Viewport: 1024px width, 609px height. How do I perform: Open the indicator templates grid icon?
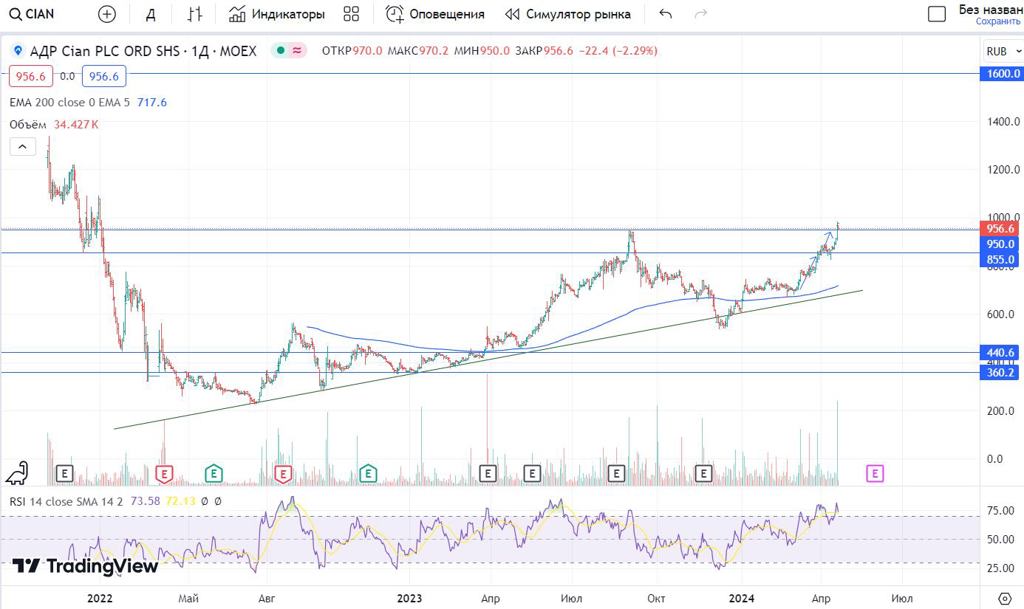[x=351, y=14]
